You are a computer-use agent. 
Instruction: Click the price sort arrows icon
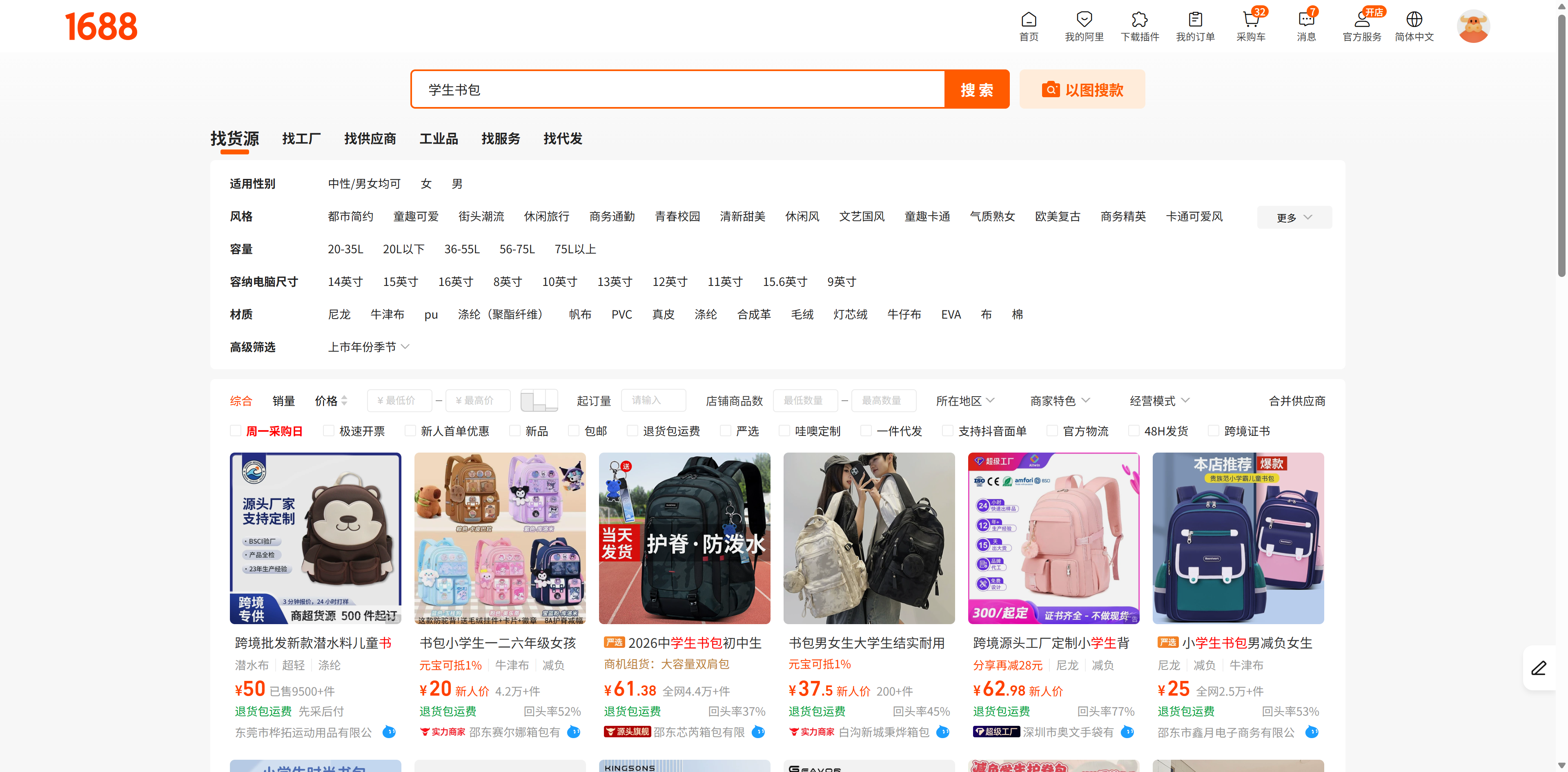point(345,401)
